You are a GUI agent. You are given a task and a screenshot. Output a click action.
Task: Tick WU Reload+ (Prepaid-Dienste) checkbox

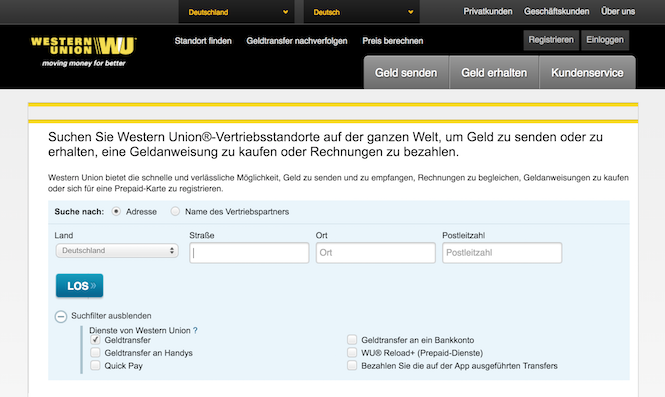(x=352, y=352)
